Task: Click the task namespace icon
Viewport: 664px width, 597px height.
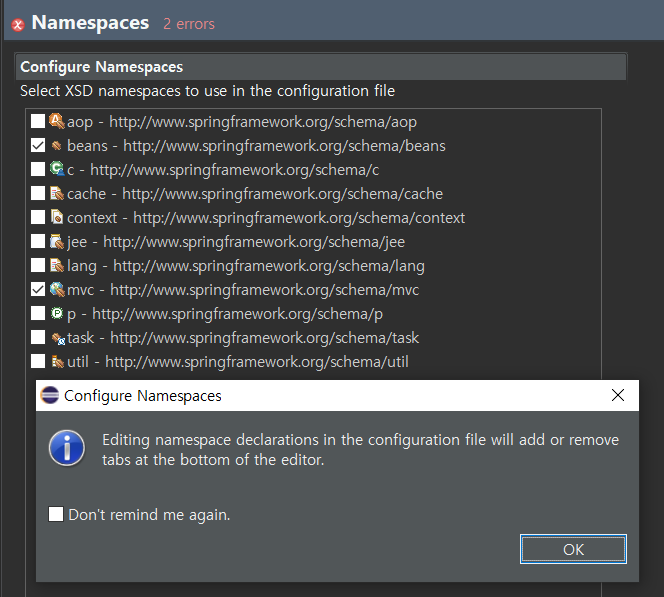Action: [58, 338]
